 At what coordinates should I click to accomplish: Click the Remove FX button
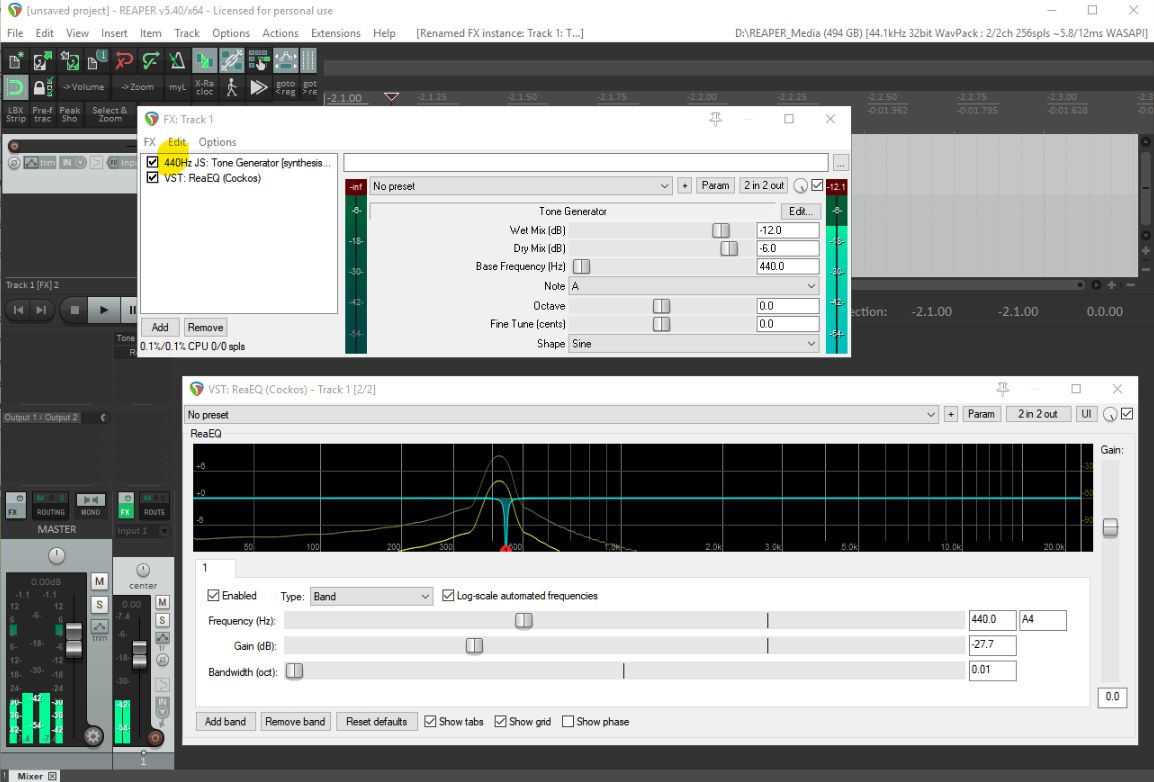(205, 327)
